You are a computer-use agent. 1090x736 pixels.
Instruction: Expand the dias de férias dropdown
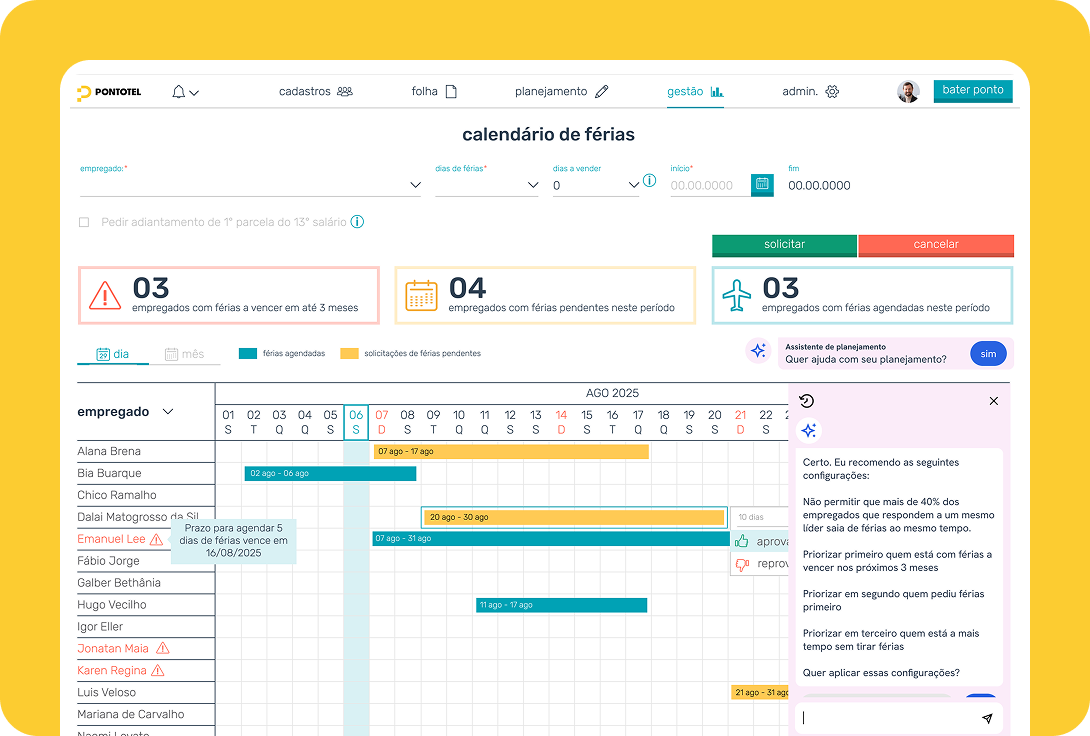(x=487, y=185)
